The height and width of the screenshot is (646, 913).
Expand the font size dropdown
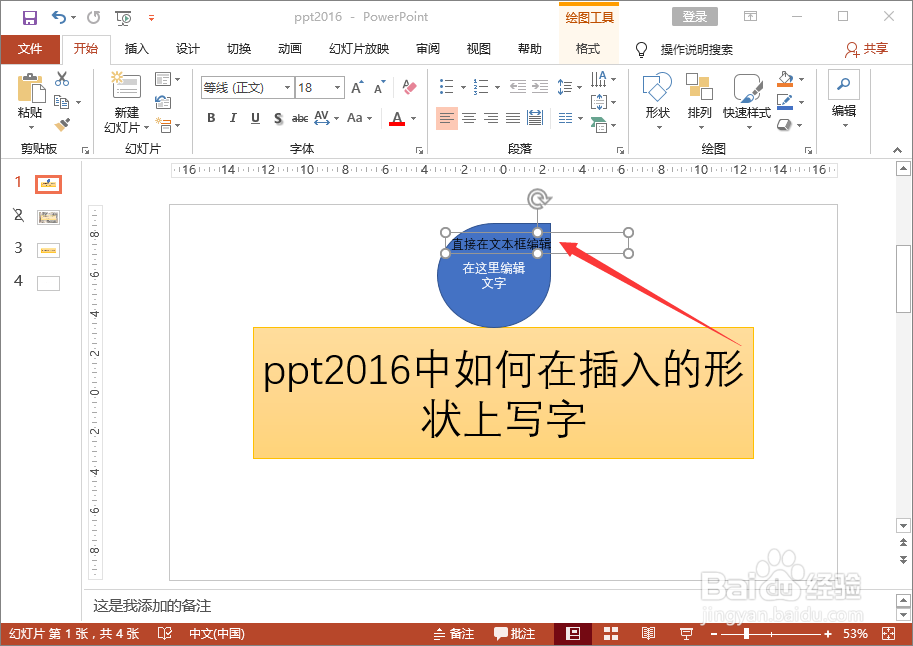(x=339, y=87)
